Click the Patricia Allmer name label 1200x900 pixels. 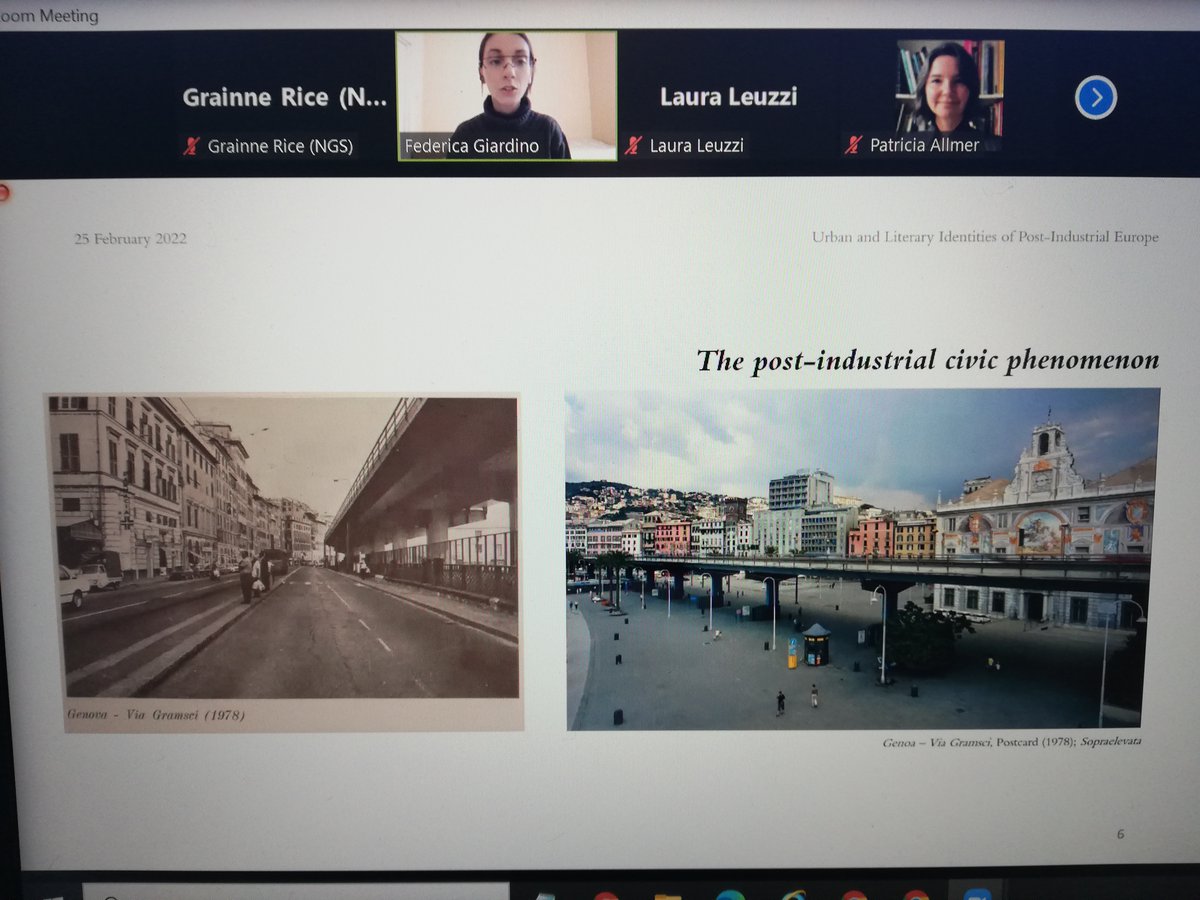click(x=924, y=145)
